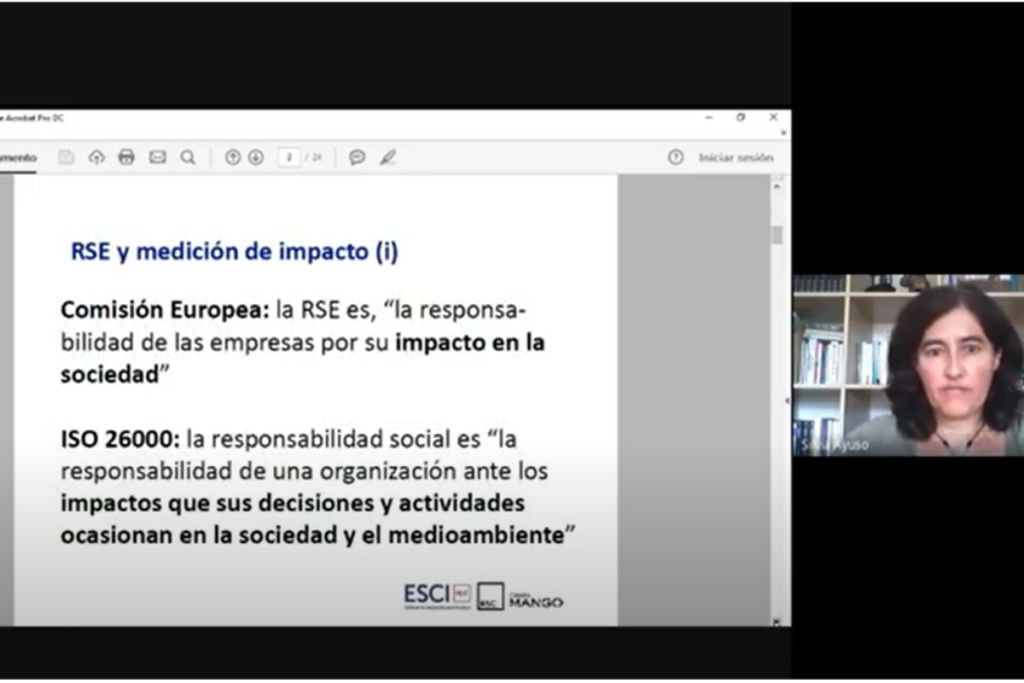Go to next page arrow
1024x683 pixels.
tap(256, 157)
